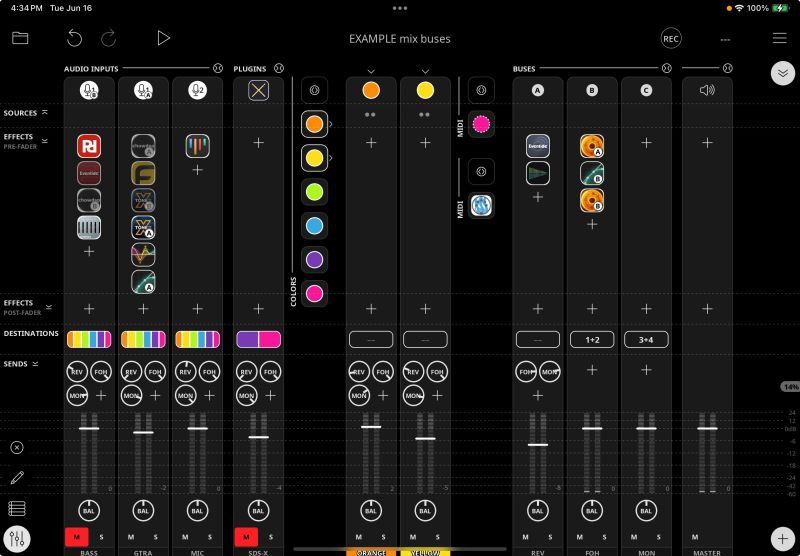This screenshot has height=556, width=800.
Task: Collapse the SENDS row
Action: tap(35, 364)
